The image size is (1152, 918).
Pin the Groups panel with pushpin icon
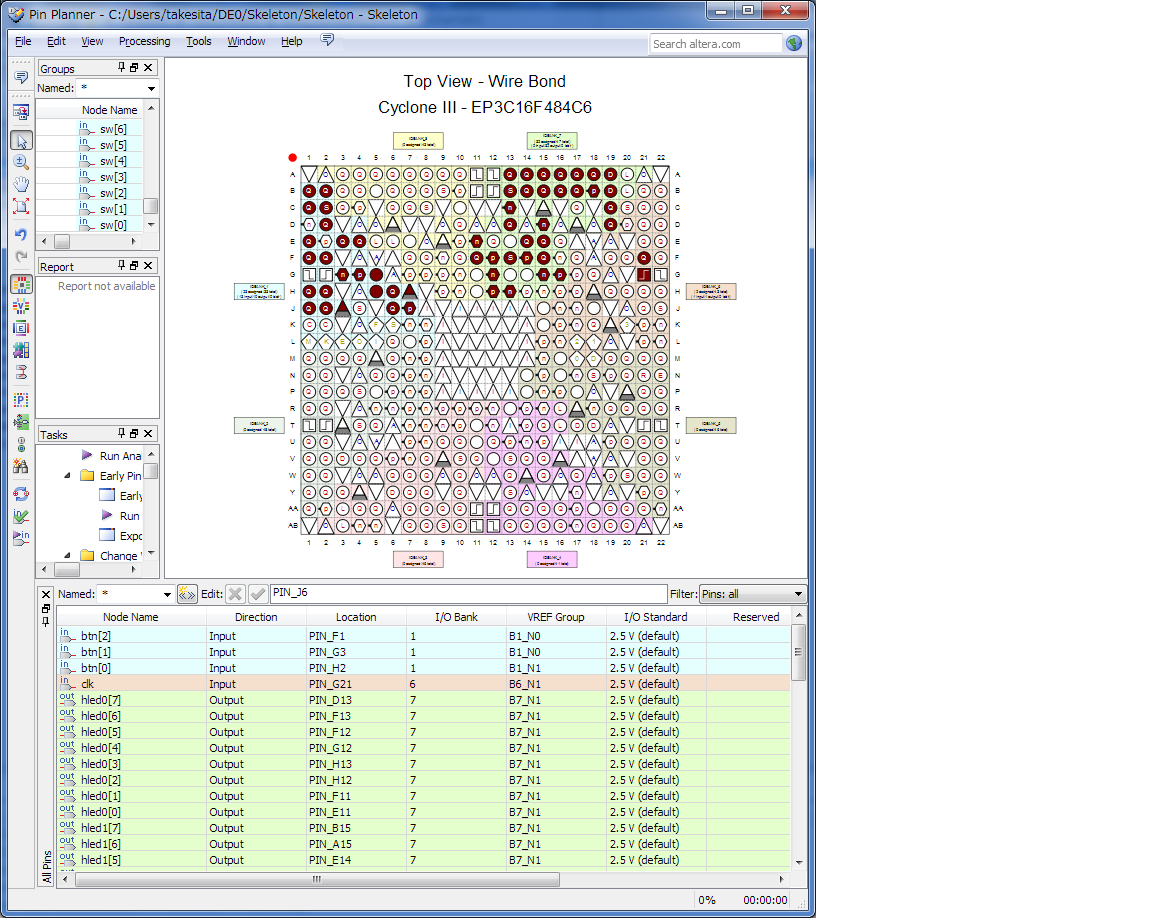pyautogui.click(x=122, y=68)
